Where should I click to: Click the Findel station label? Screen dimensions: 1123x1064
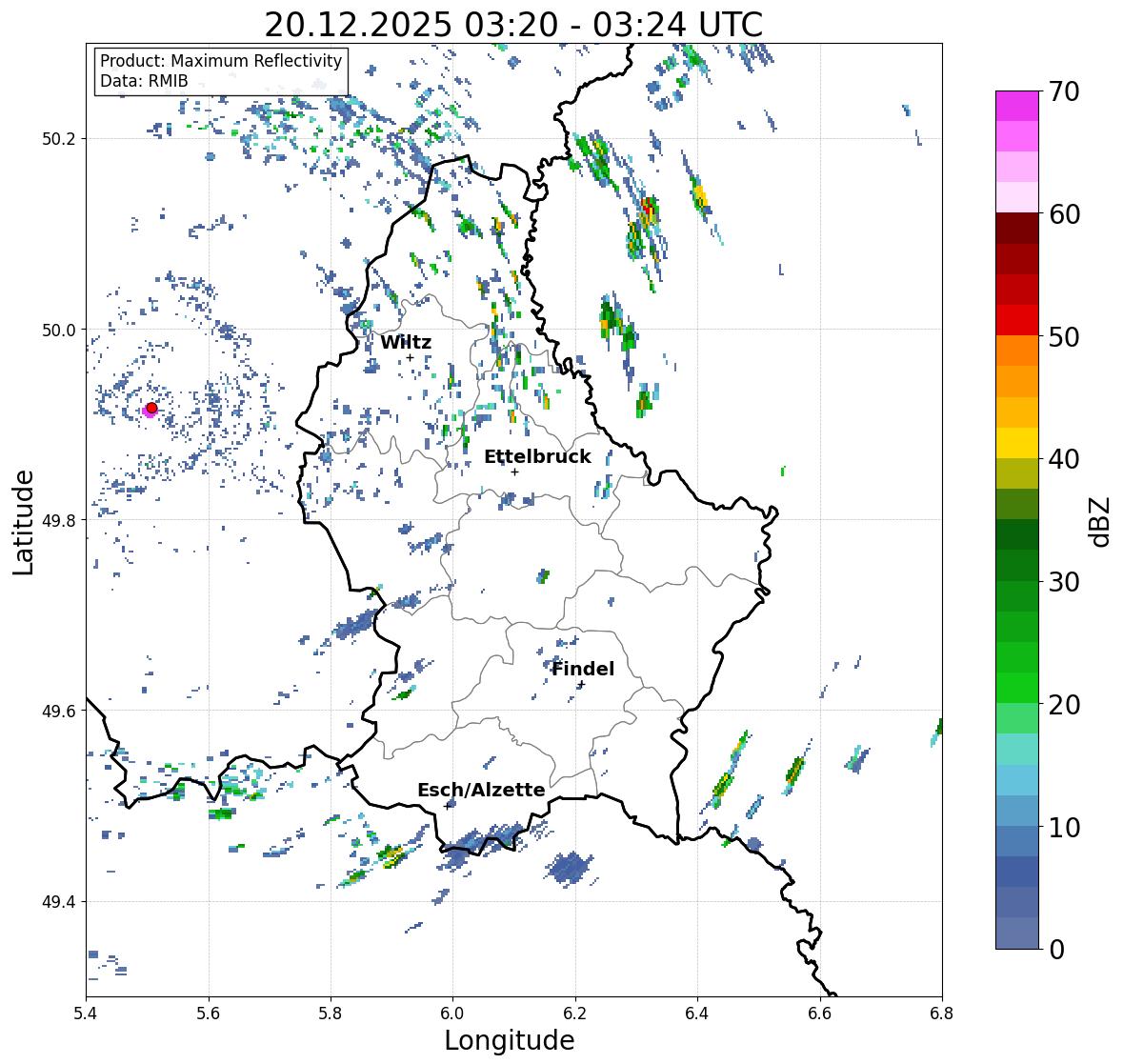[583, 669]
